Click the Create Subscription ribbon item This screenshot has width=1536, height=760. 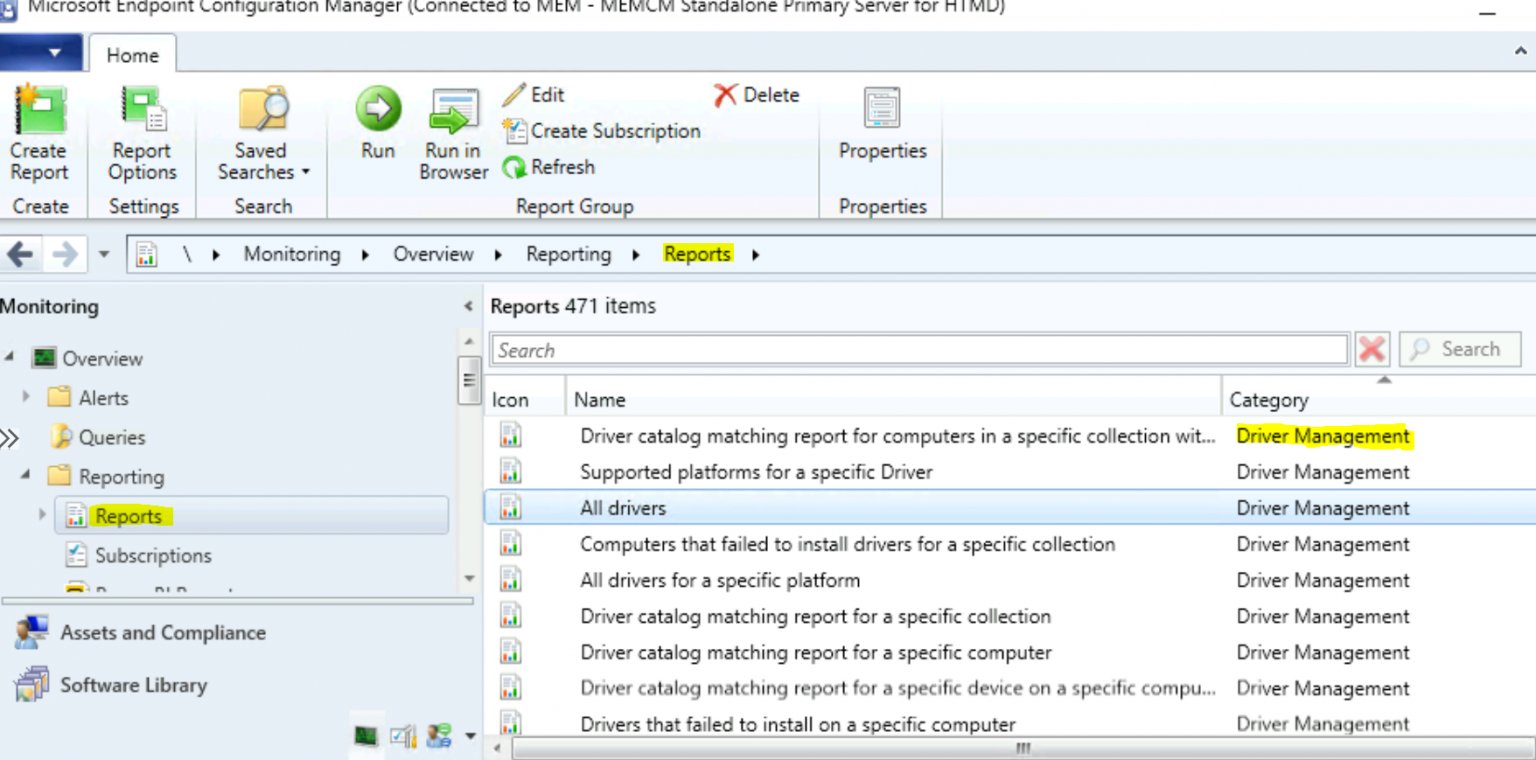point(602,131)
